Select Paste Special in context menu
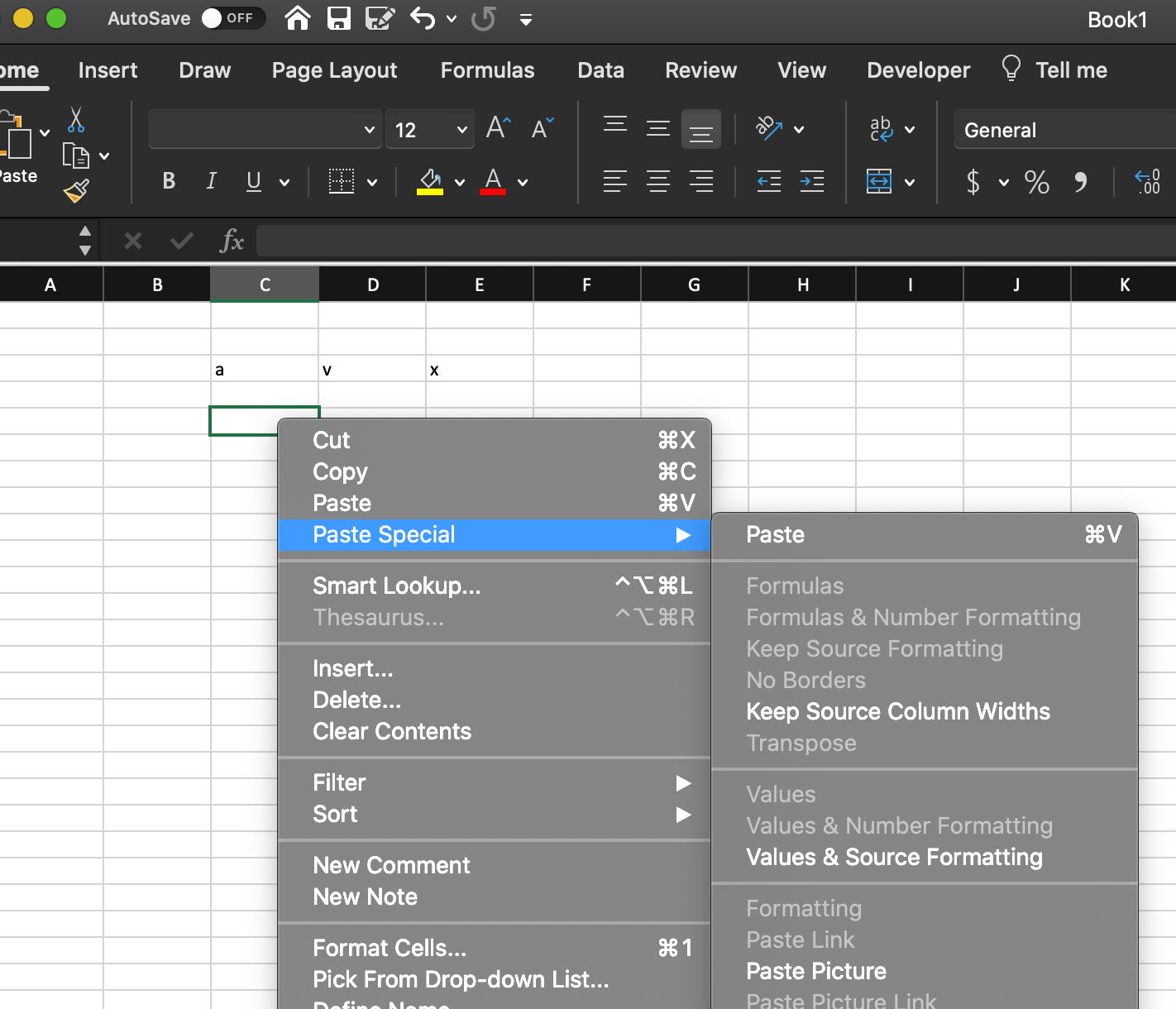 (495, 534)
